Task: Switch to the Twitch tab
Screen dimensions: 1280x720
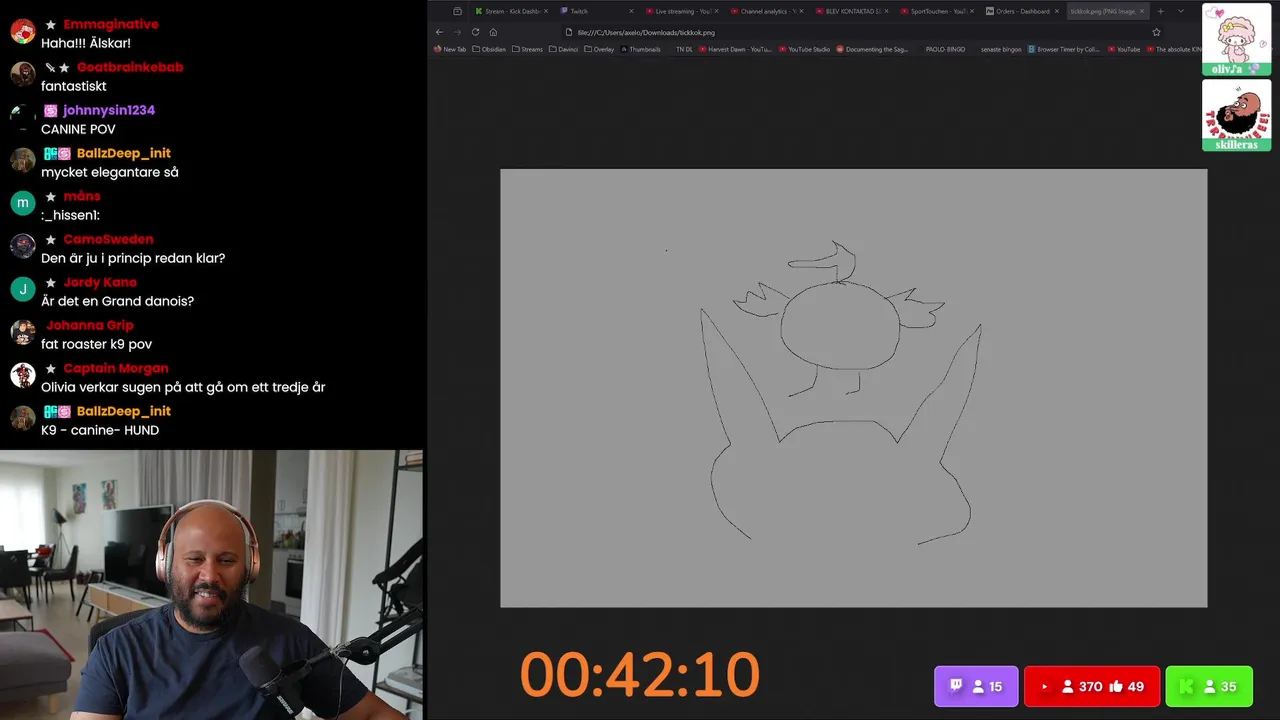Action: pos(596,11)
